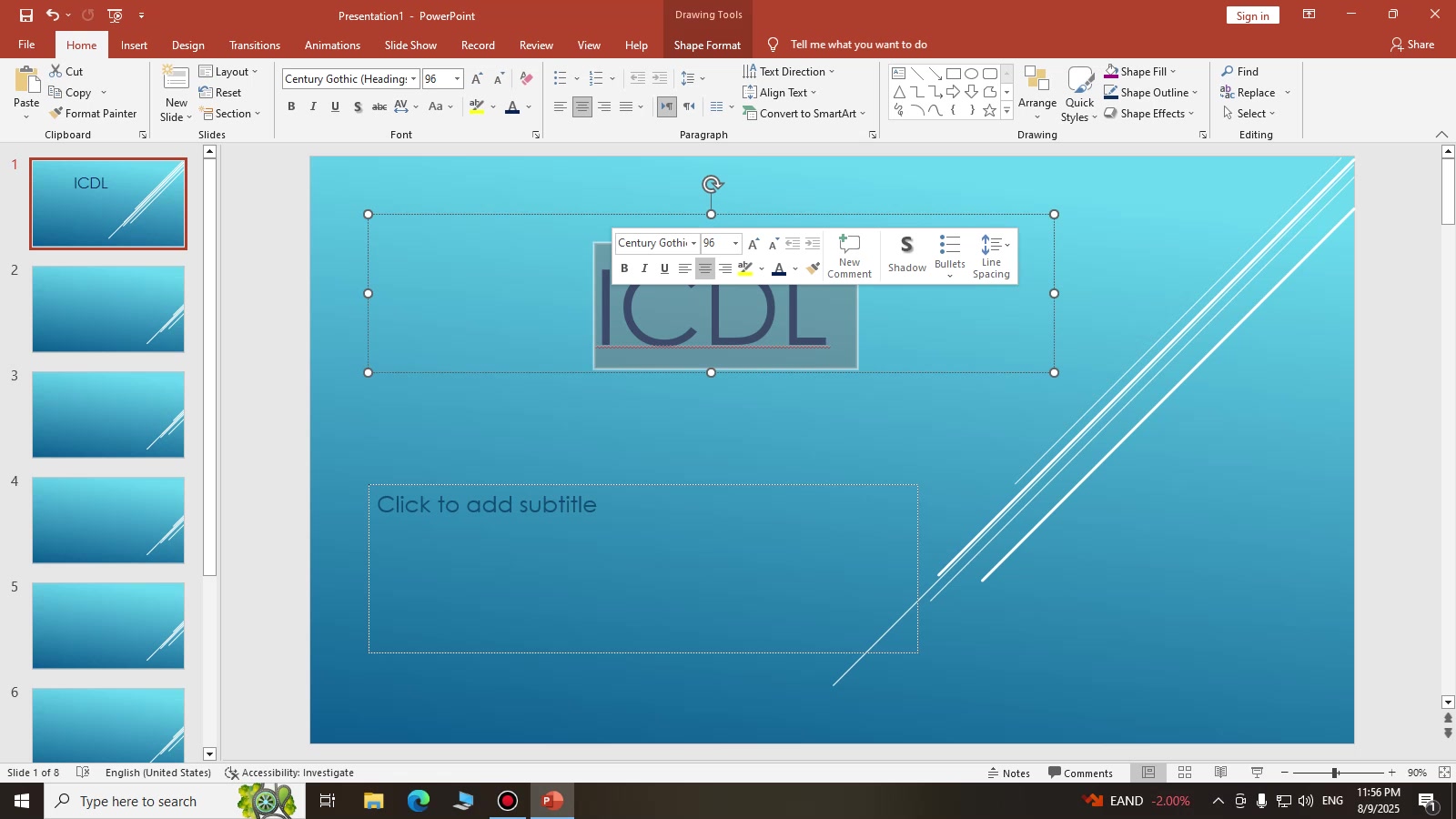Expand the Shape Fill dropdown

[x=1173, y=72]
